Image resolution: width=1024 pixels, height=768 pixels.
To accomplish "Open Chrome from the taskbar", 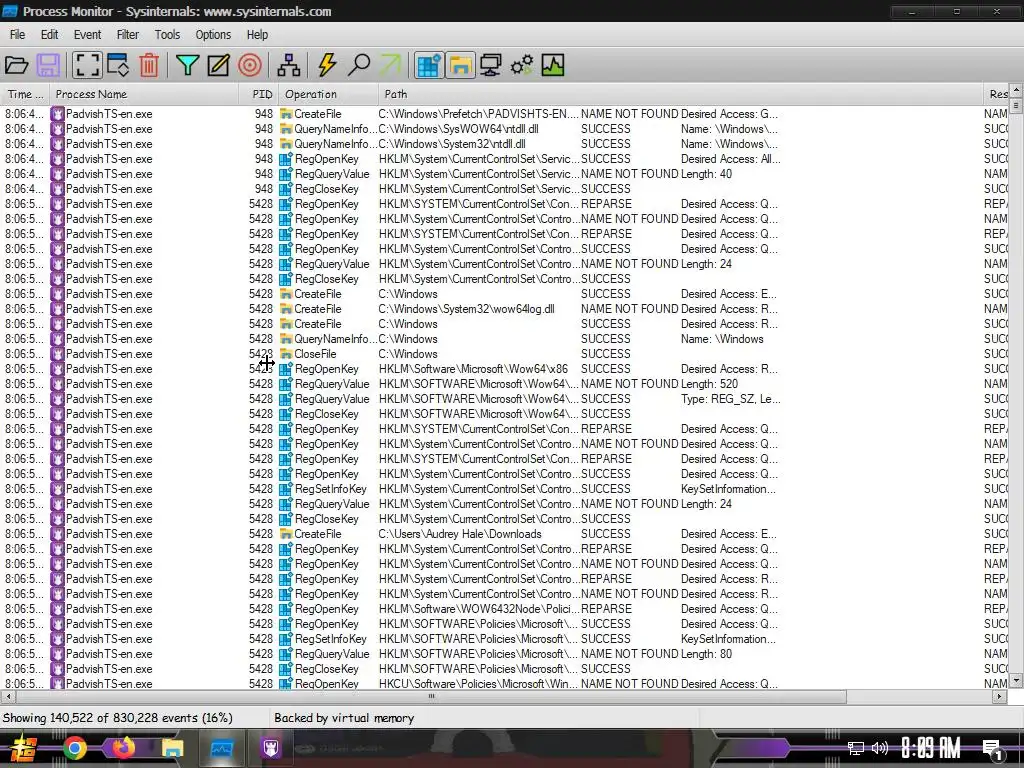I will [x=75, y=748].
